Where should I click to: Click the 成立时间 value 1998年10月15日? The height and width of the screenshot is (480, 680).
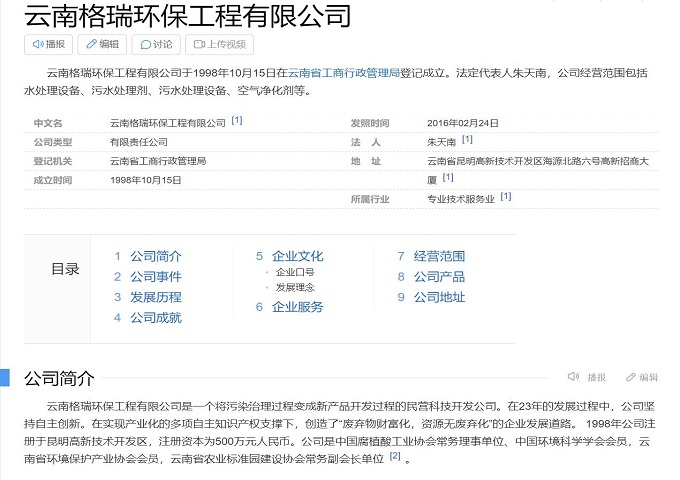[145, 180]
